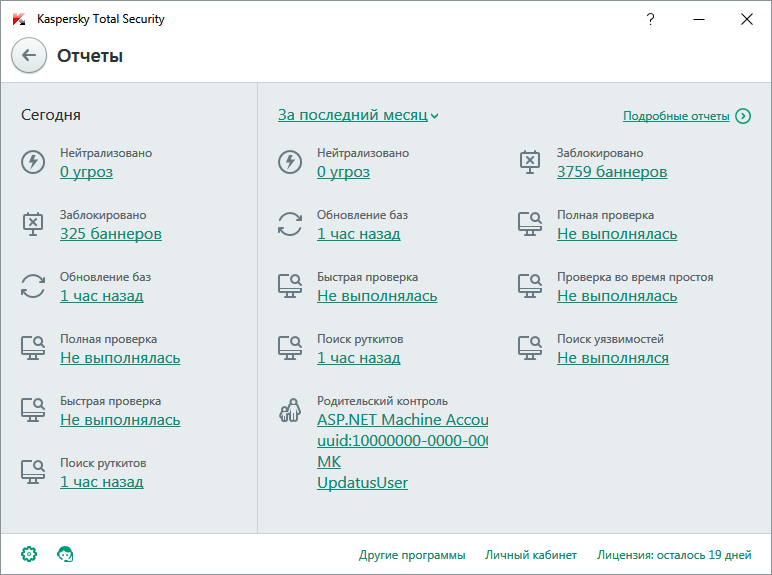Click the Kaspersky logo in the title bar
The width and height of the screenshot is (772, 575).
(x=19, y=19)
